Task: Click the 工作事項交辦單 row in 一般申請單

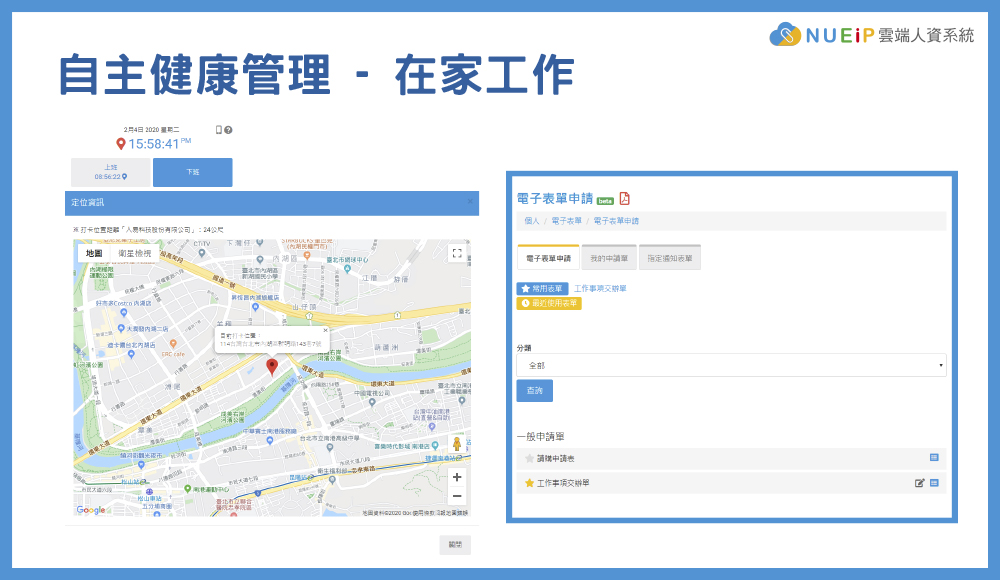Action: (732, 483)
